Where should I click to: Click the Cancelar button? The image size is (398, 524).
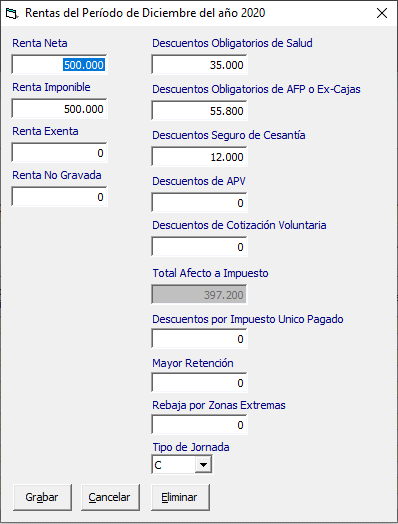click(110, 497)
